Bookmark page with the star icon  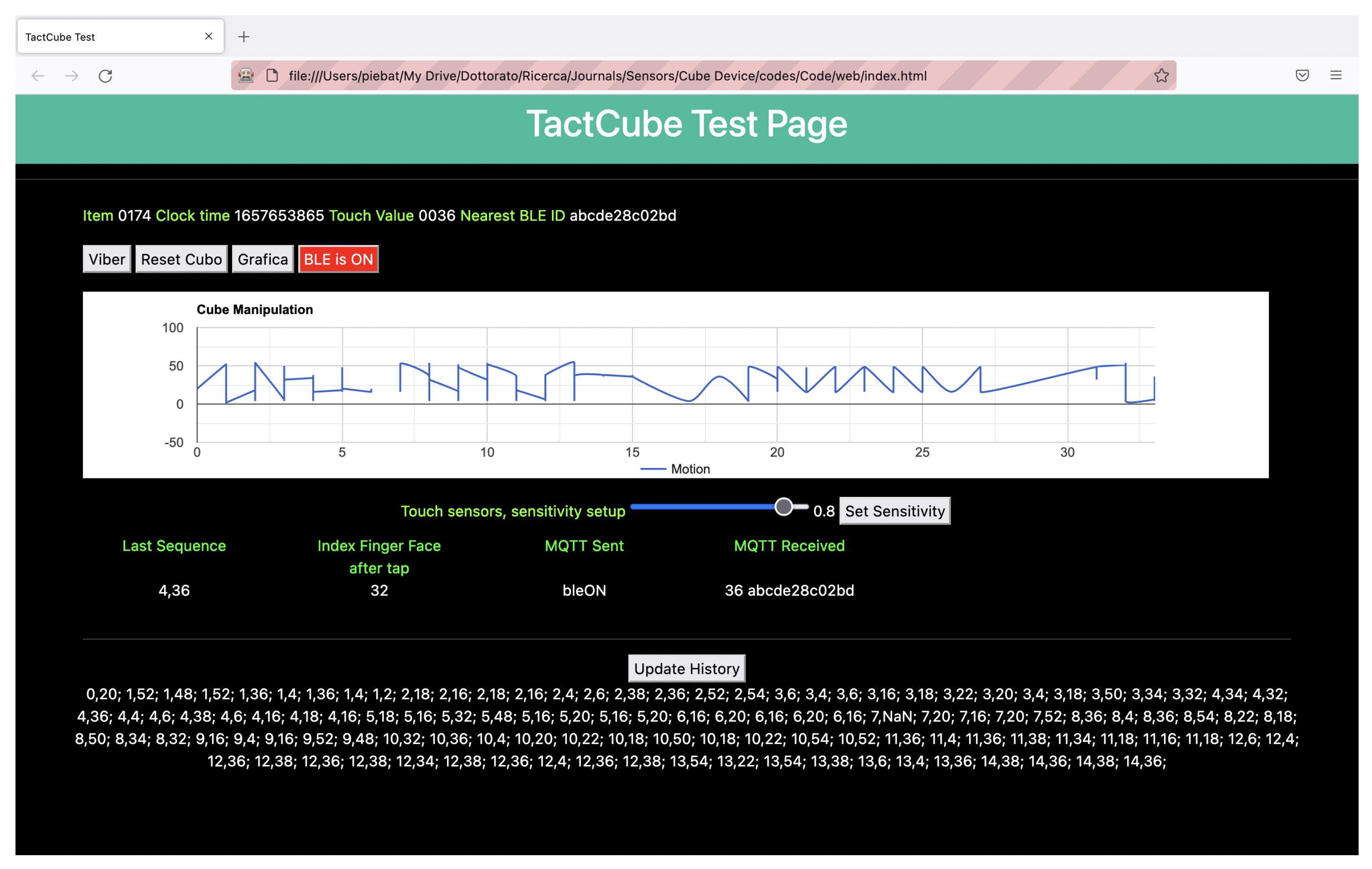point(1161,76)
